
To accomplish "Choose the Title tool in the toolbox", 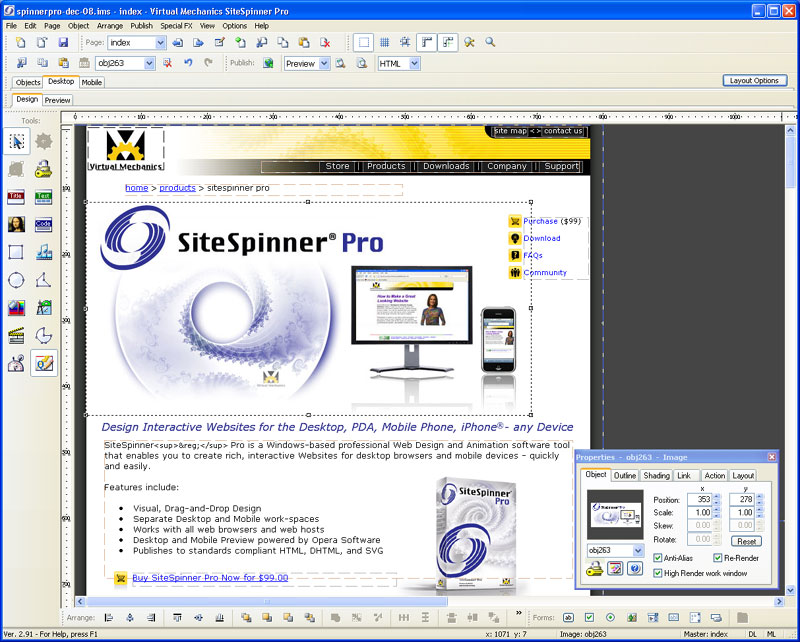I will pos(16,197).
